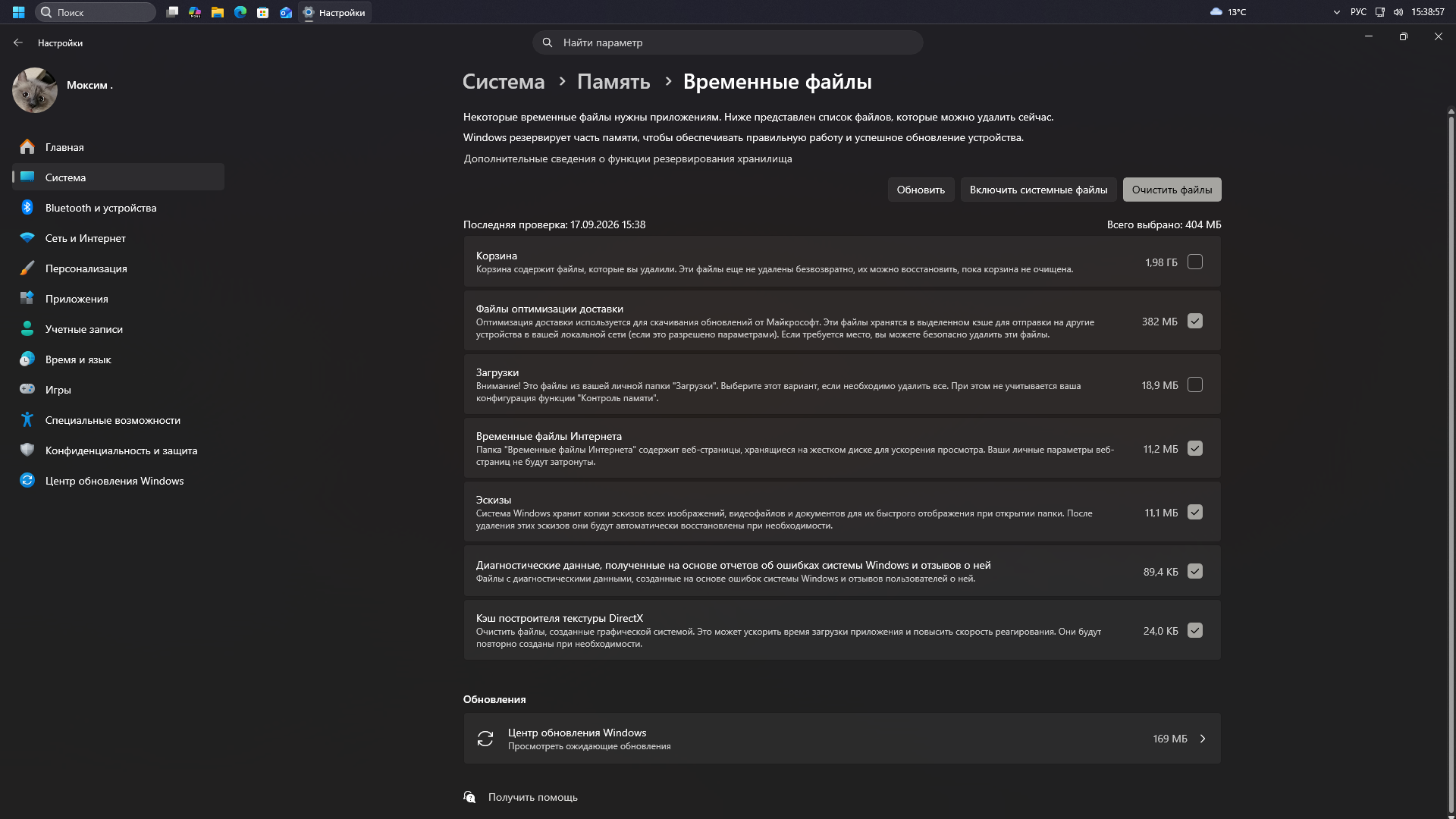The image size is (1456, 819).
Task: Uncheck Временные файлы Интернета checkbox
Action: [1195, 448]
